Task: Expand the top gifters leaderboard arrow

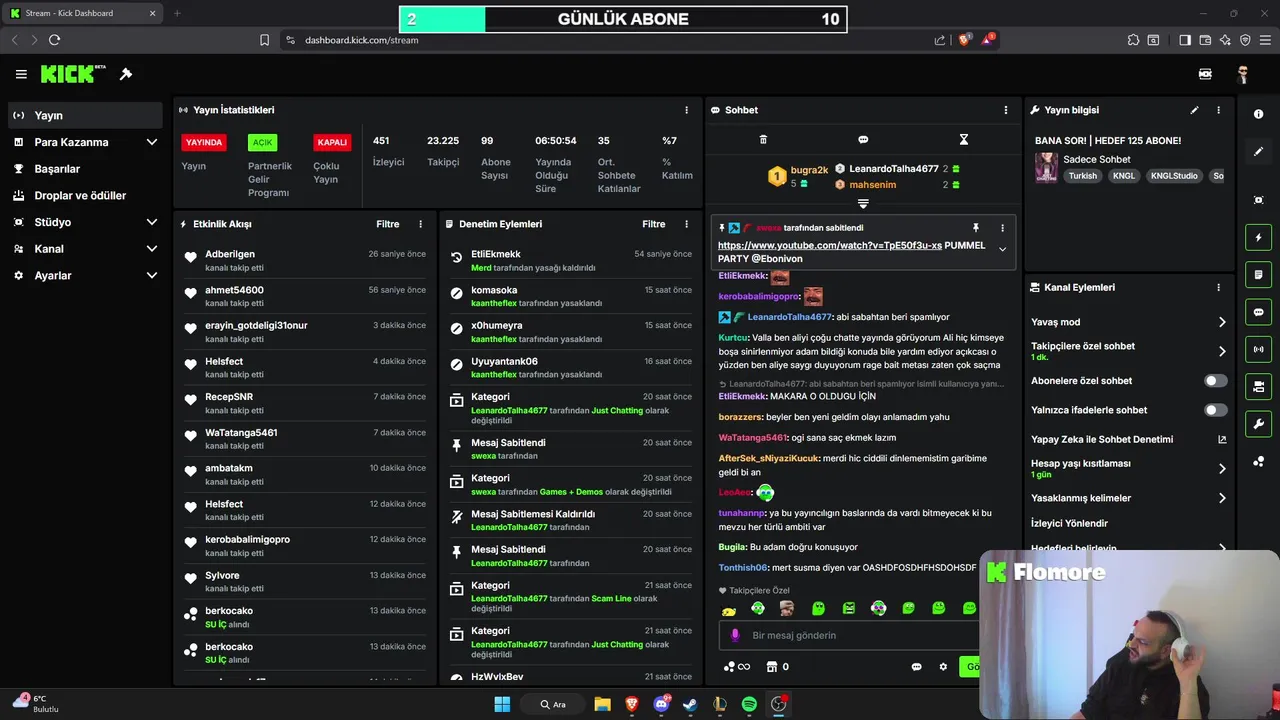Action: tap(863, 204)
